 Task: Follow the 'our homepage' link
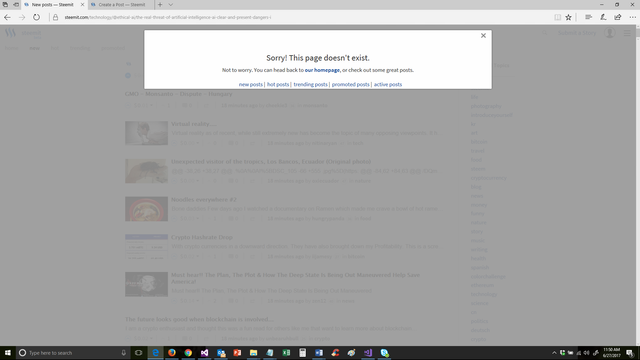click(322, 70)
